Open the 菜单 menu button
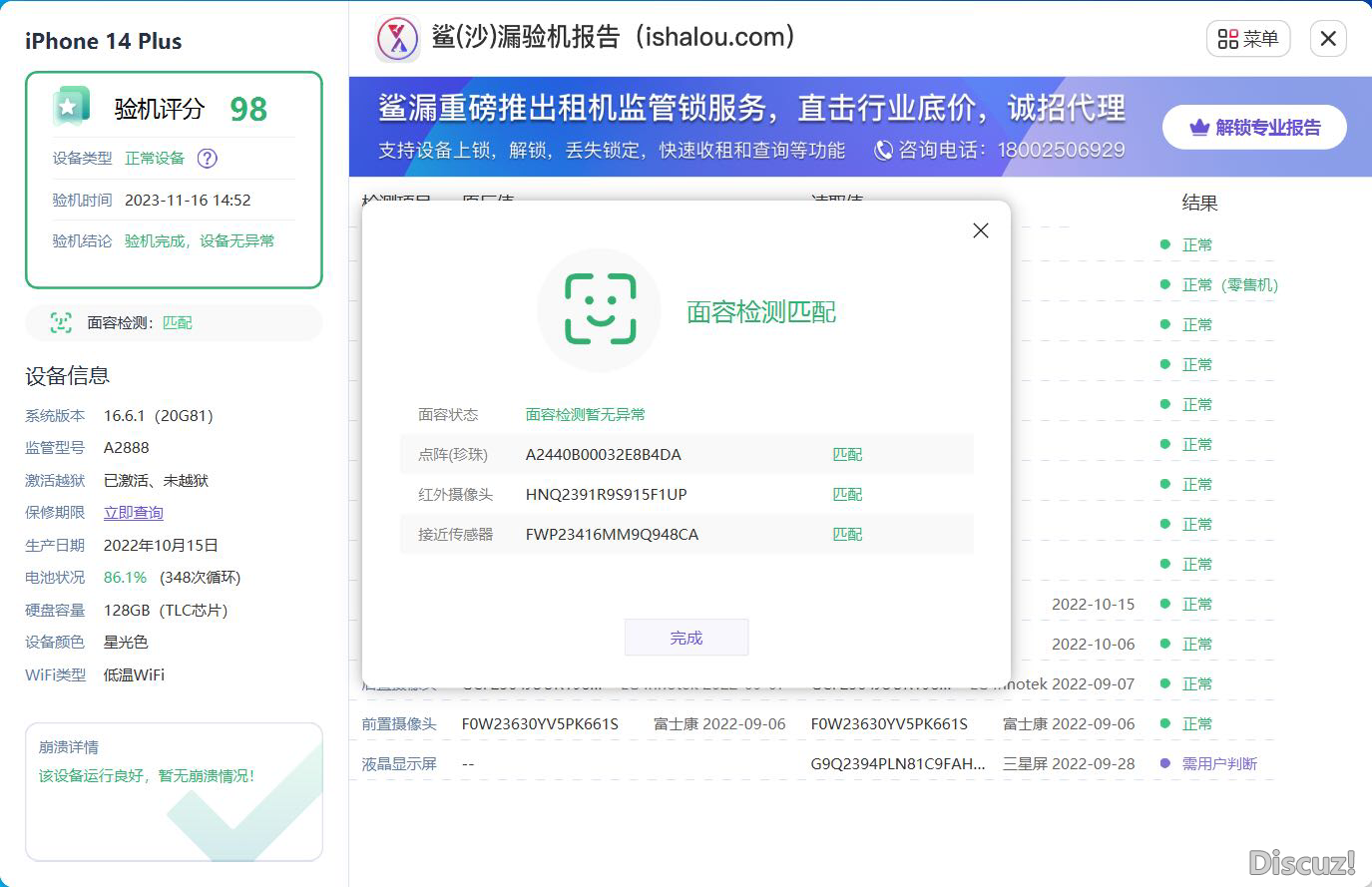1372x887 pixels. (1248, 39)
